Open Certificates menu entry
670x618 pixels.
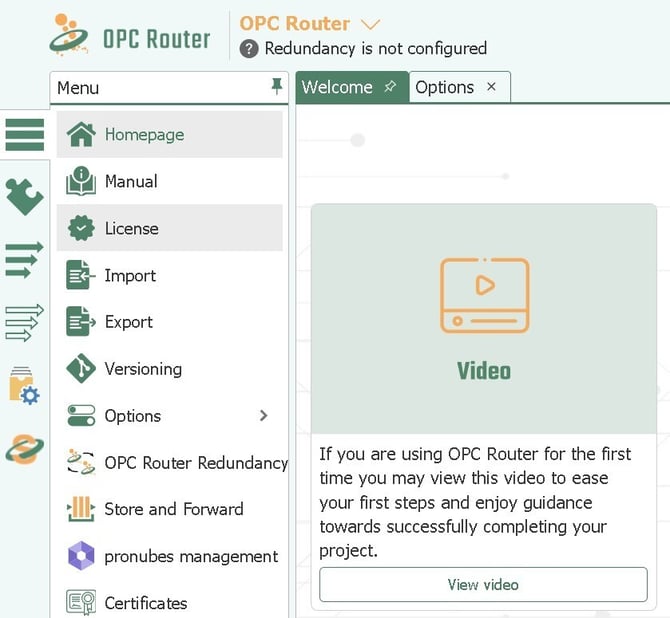click(170, 603)
